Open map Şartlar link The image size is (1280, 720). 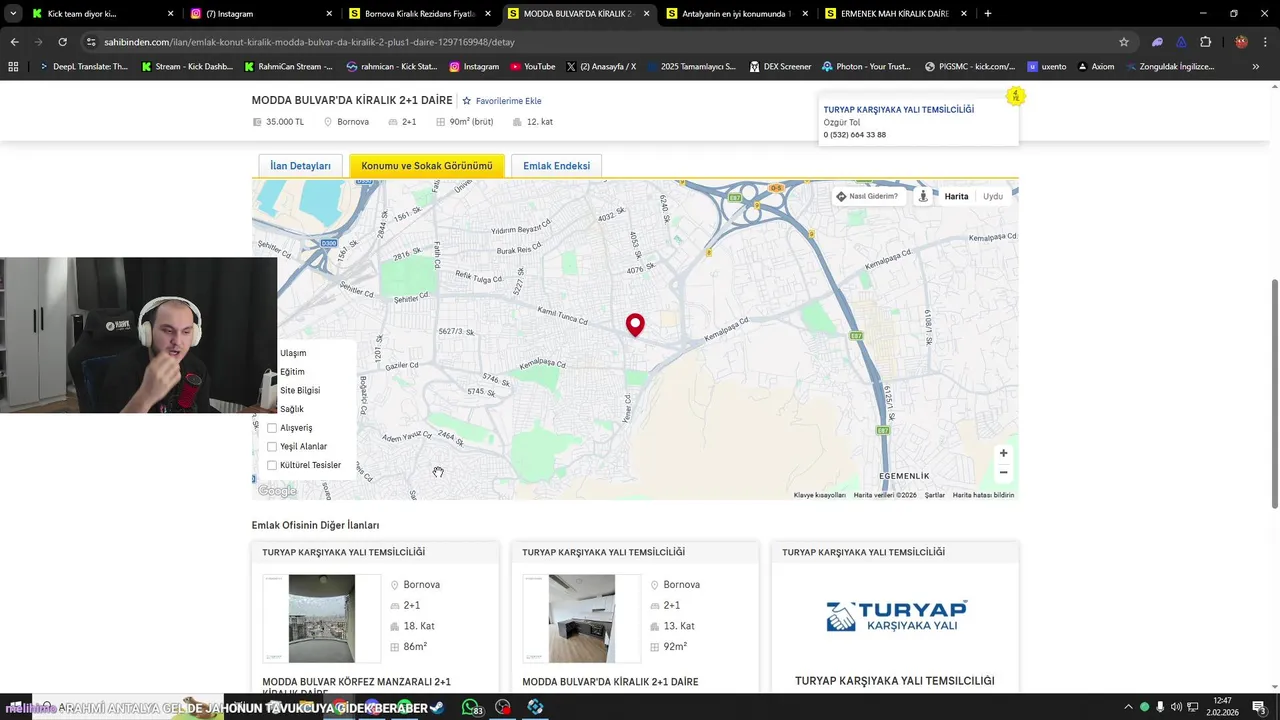click(x=934, y=495)
